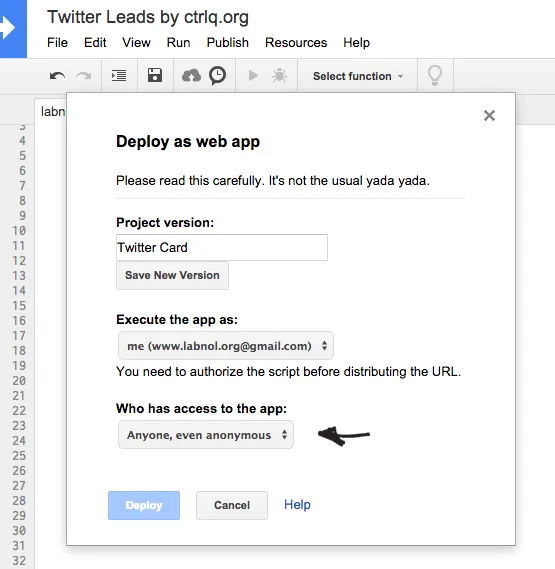Click the blue arrow home logo
This screenshot has width=555, height=569.
click(x=13, y=28)
